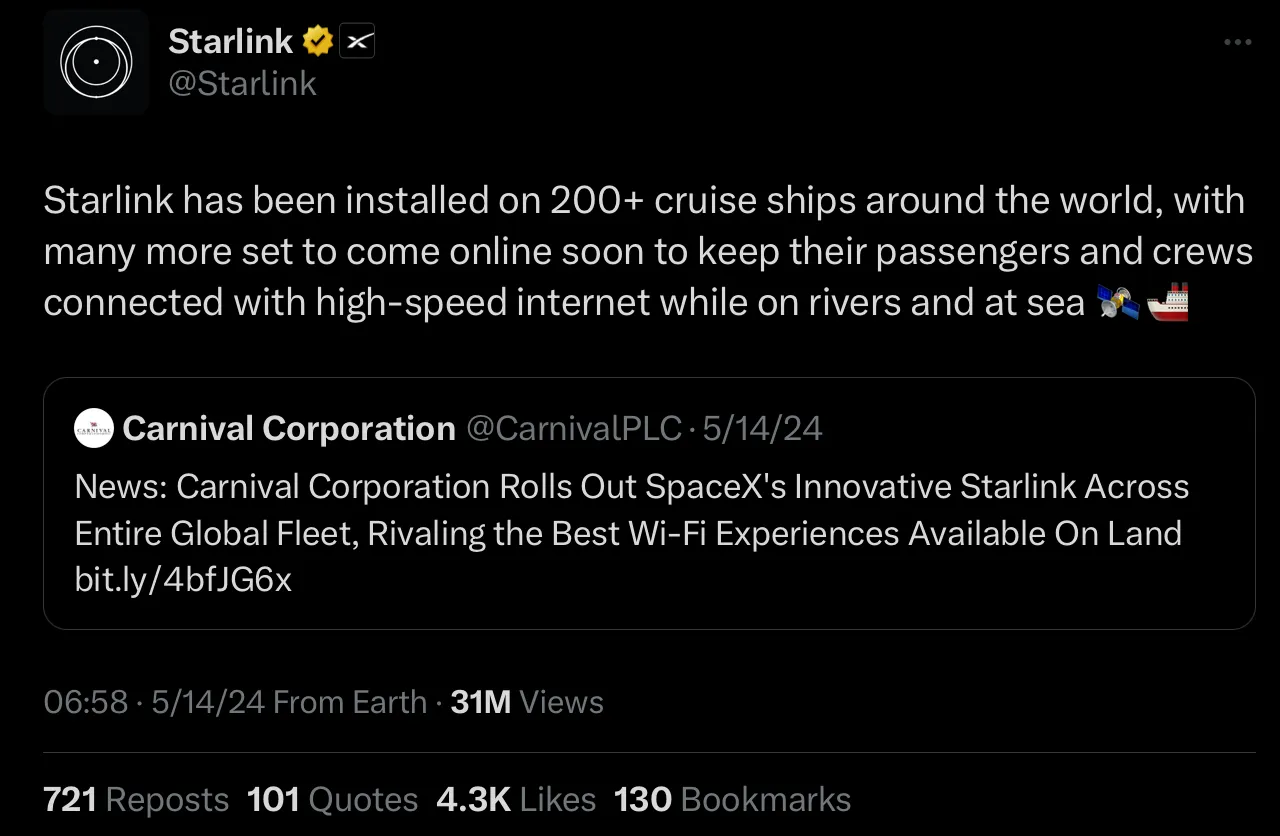This screenshot has height=836, width=1280.
Task: Click the @CarnivalPLC handle
Action: click(x=574, y=429)
